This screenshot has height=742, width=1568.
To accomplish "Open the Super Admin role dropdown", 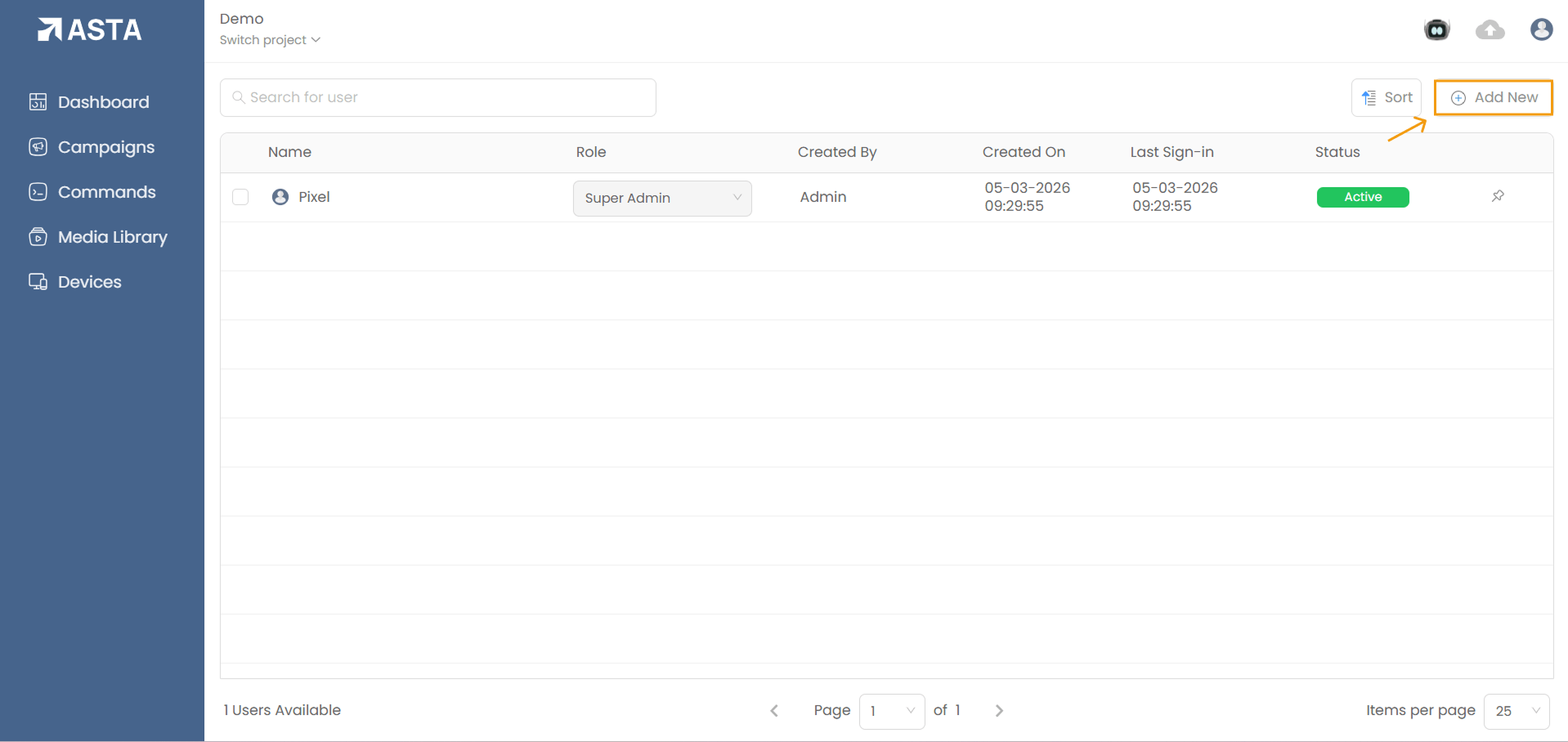I will coord(662,198).
